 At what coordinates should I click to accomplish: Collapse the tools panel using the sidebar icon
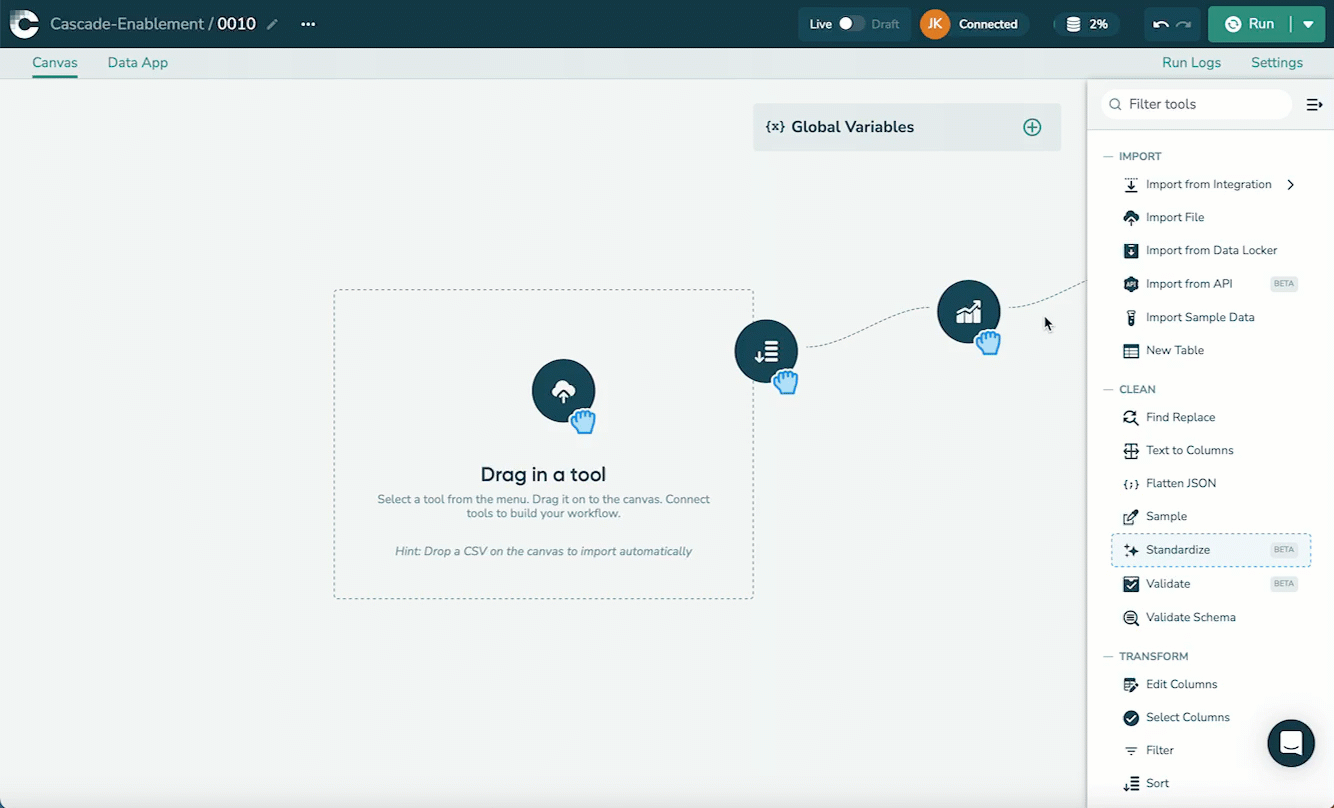point(1315,104)
